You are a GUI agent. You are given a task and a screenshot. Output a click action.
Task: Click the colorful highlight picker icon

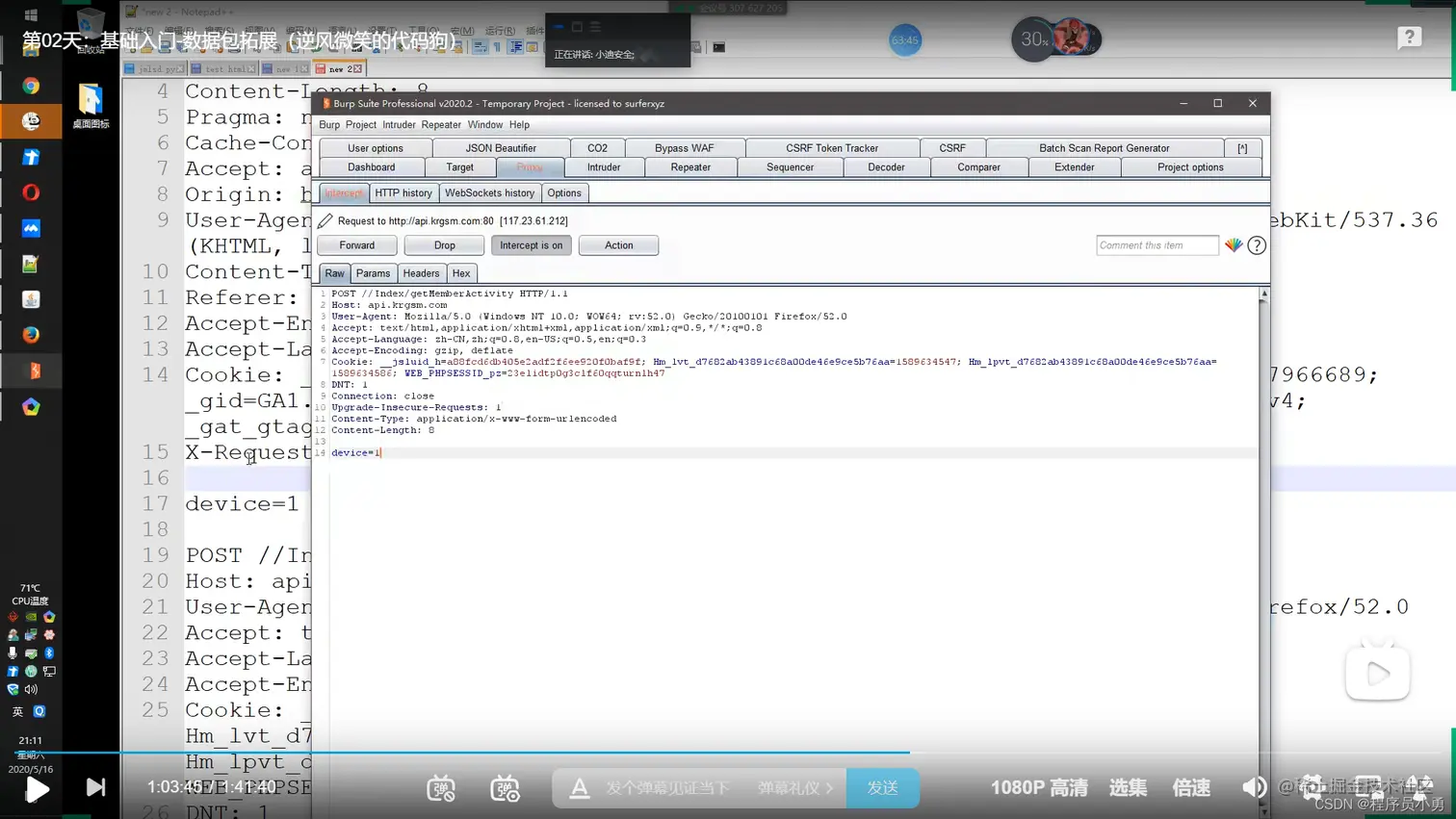1234,245
